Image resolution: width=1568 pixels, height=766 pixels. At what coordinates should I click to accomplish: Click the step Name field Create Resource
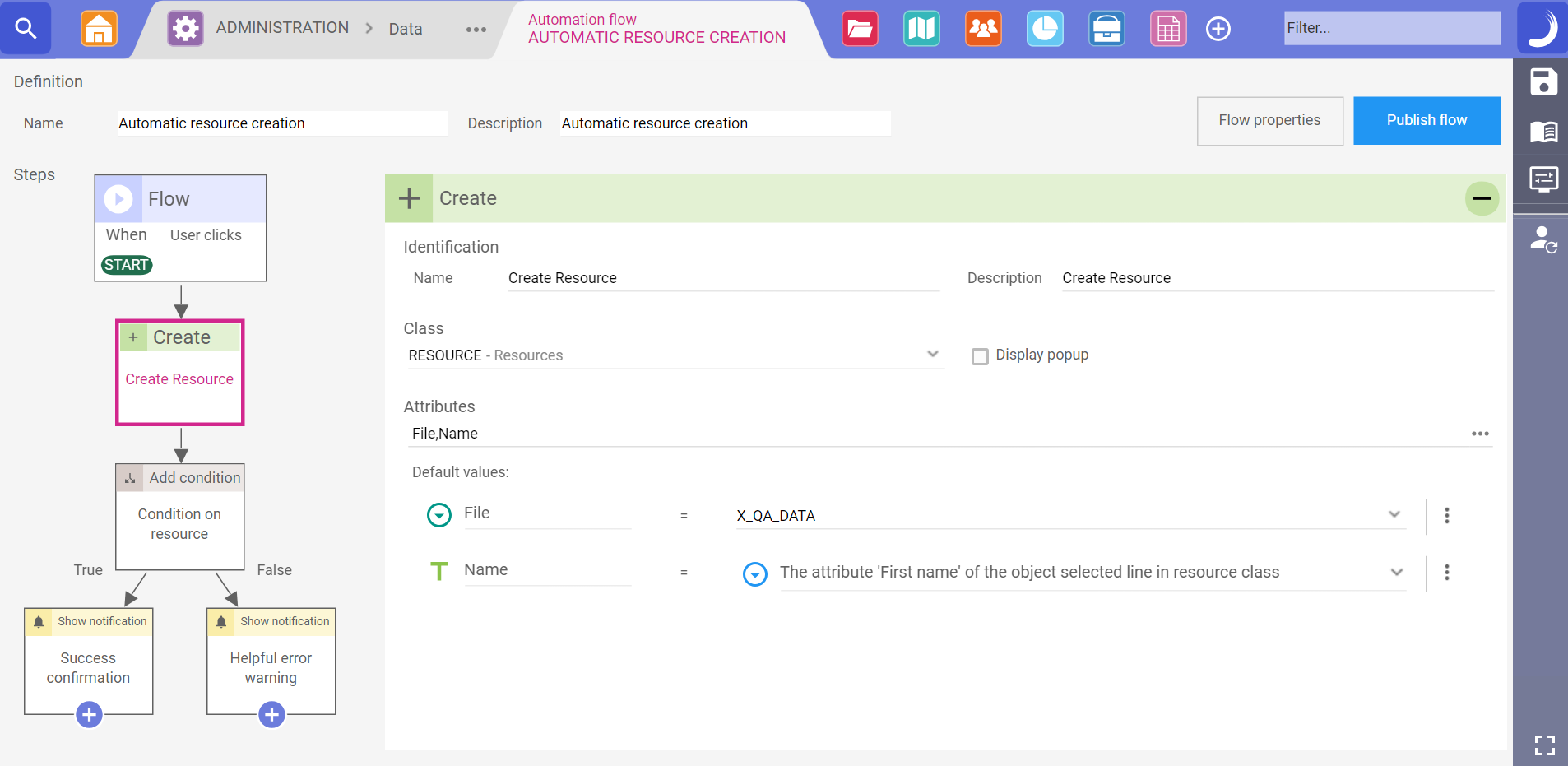tap(723, 278)
